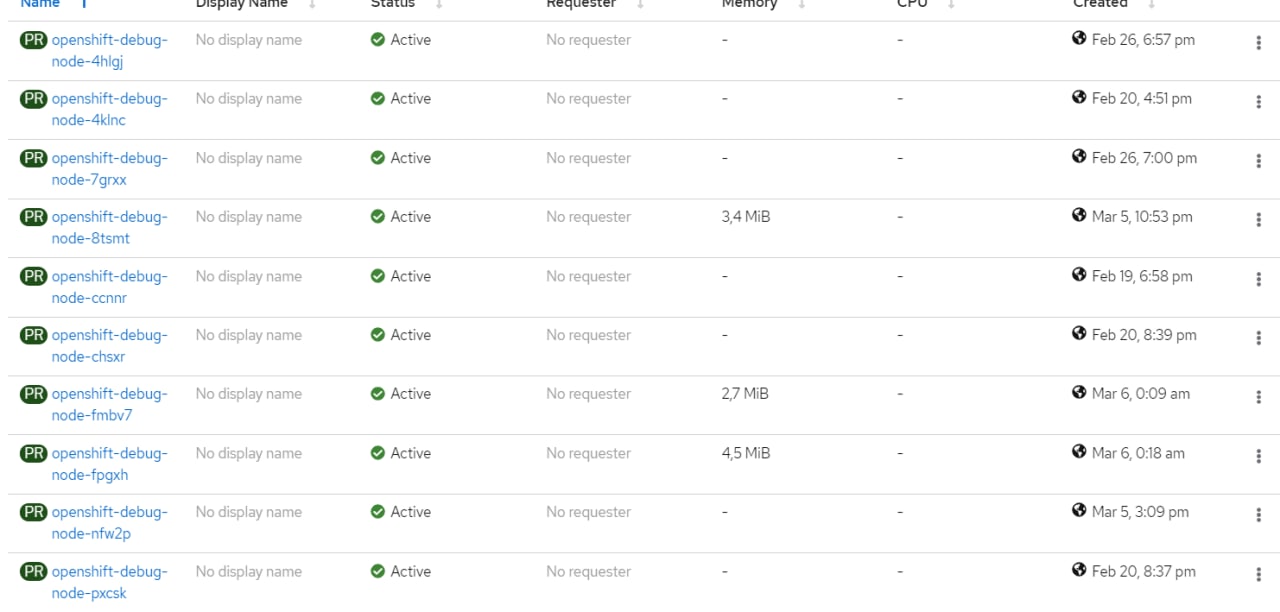1280x612 pixels.
Task: Sort by Display Name column header
Action: click(241, 4)
